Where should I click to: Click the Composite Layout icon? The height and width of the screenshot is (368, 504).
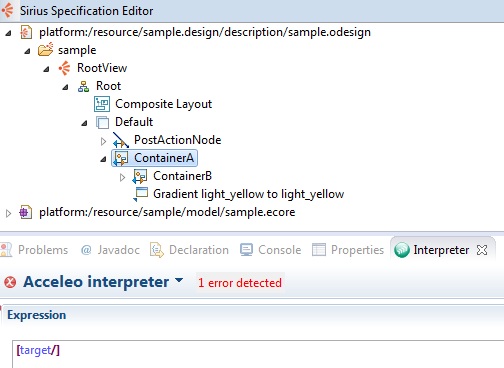click(102, 104)
